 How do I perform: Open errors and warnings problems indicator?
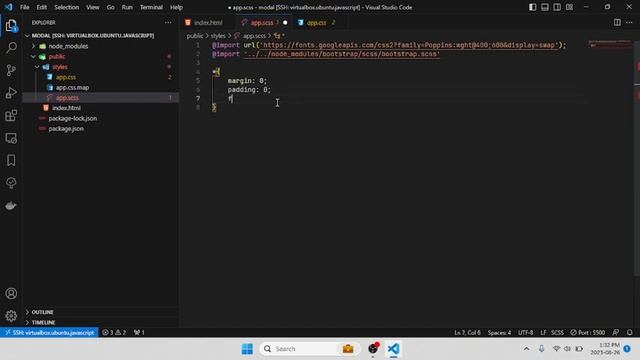[x=114, y=333]
